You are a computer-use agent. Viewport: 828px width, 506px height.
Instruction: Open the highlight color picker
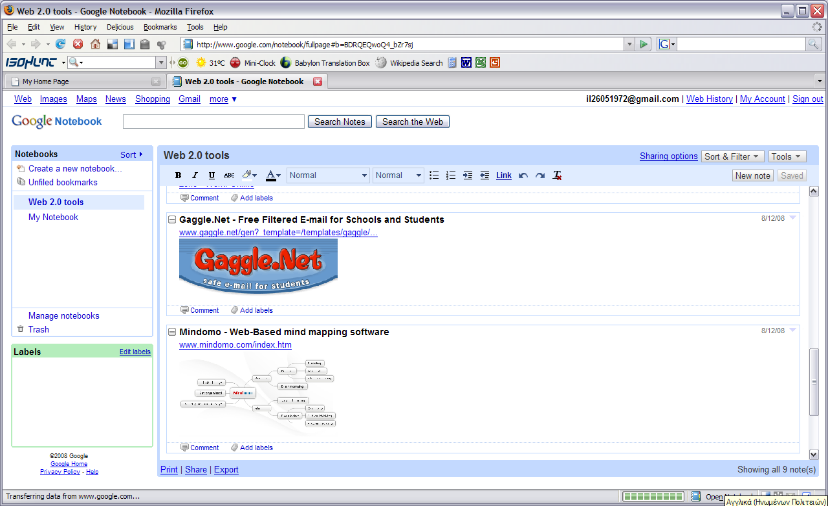[249, 175]
